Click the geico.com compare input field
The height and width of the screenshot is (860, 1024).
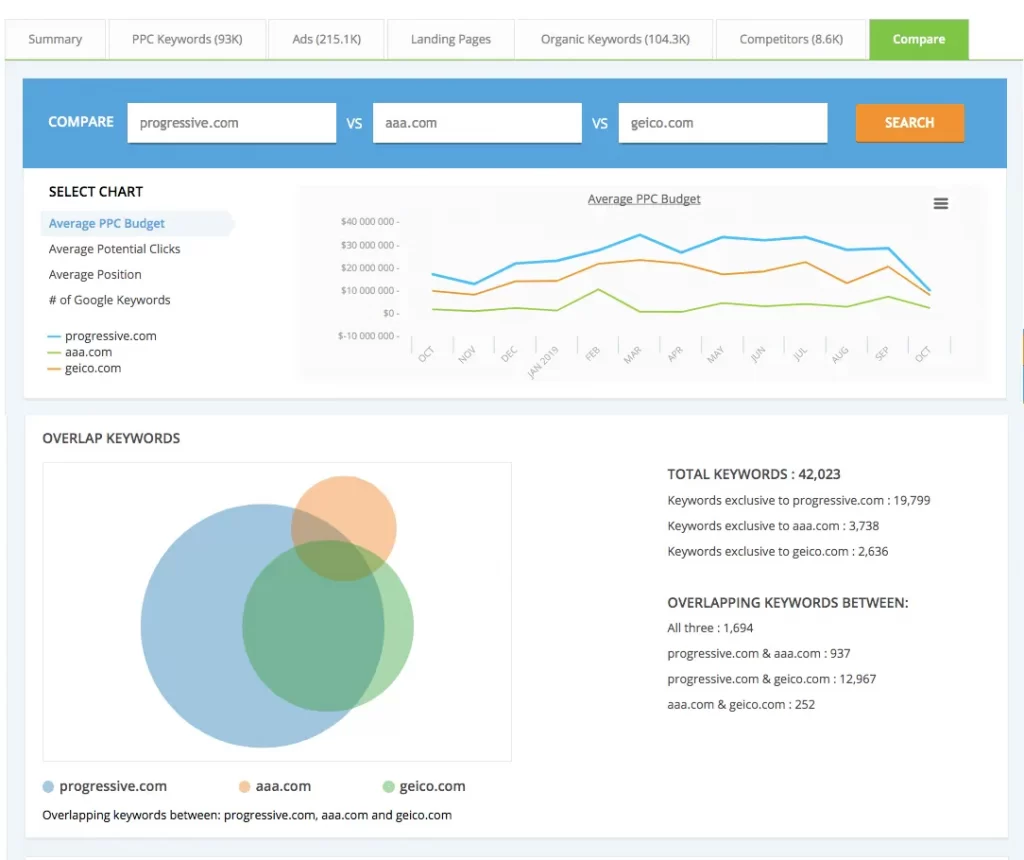pyautogui.click(x=723, y=123)
